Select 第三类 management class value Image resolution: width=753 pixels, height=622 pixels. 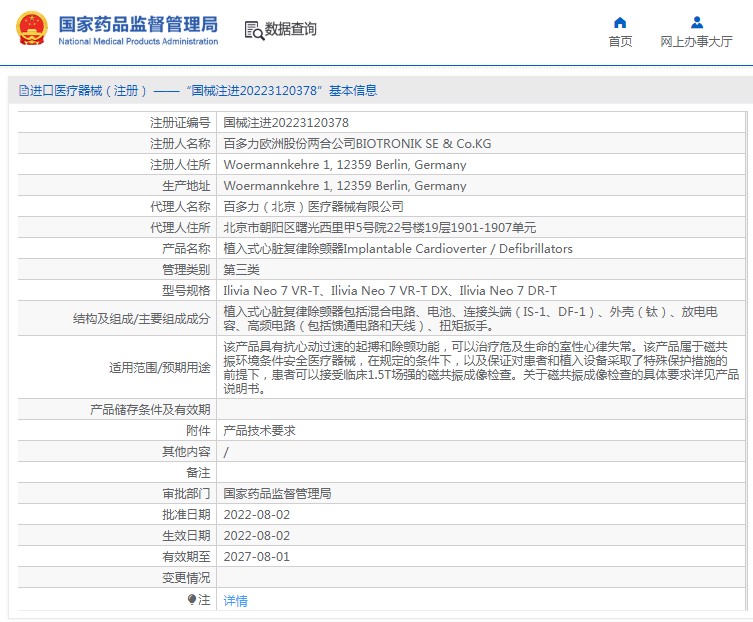tap(241, 269)
